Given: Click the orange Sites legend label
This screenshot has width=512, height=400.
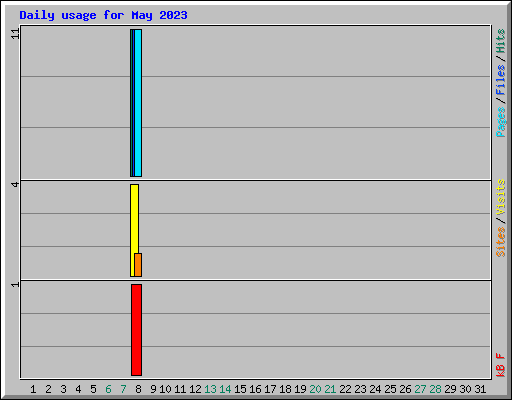Looking at the screenshot, I should tap(501, 242).
